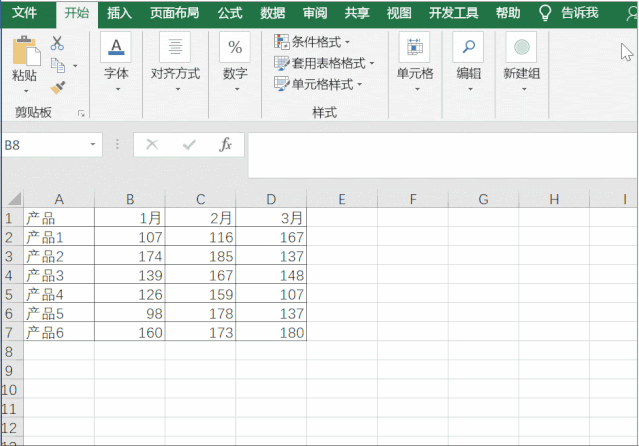
Task: Click the Paste clipboard icon
Action: 26,51
